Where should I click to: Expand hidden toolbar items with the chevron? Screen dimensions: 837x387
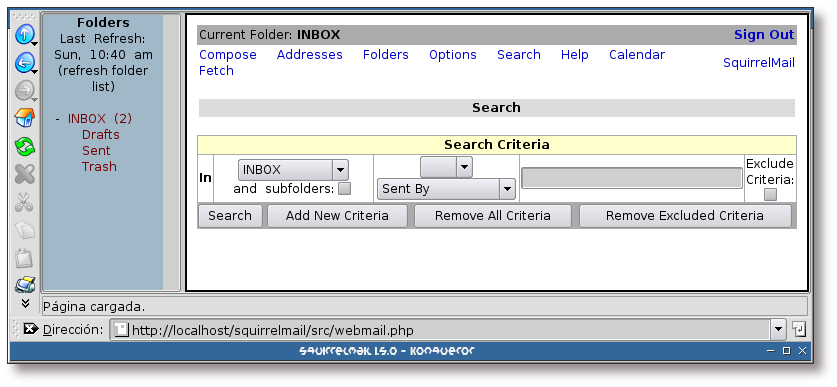click(25, 303)
